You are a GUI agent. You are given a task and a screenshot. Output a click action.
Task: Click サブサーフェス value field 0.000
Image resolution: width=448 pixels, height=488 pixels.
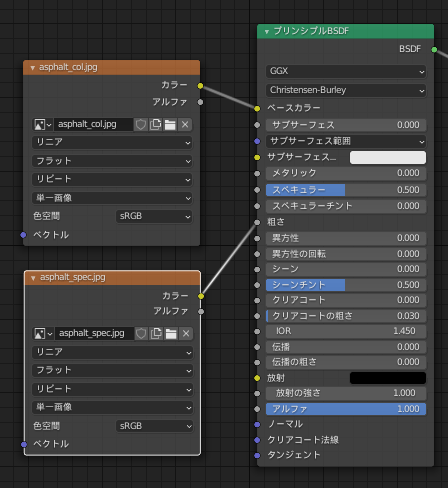(346, 125)
